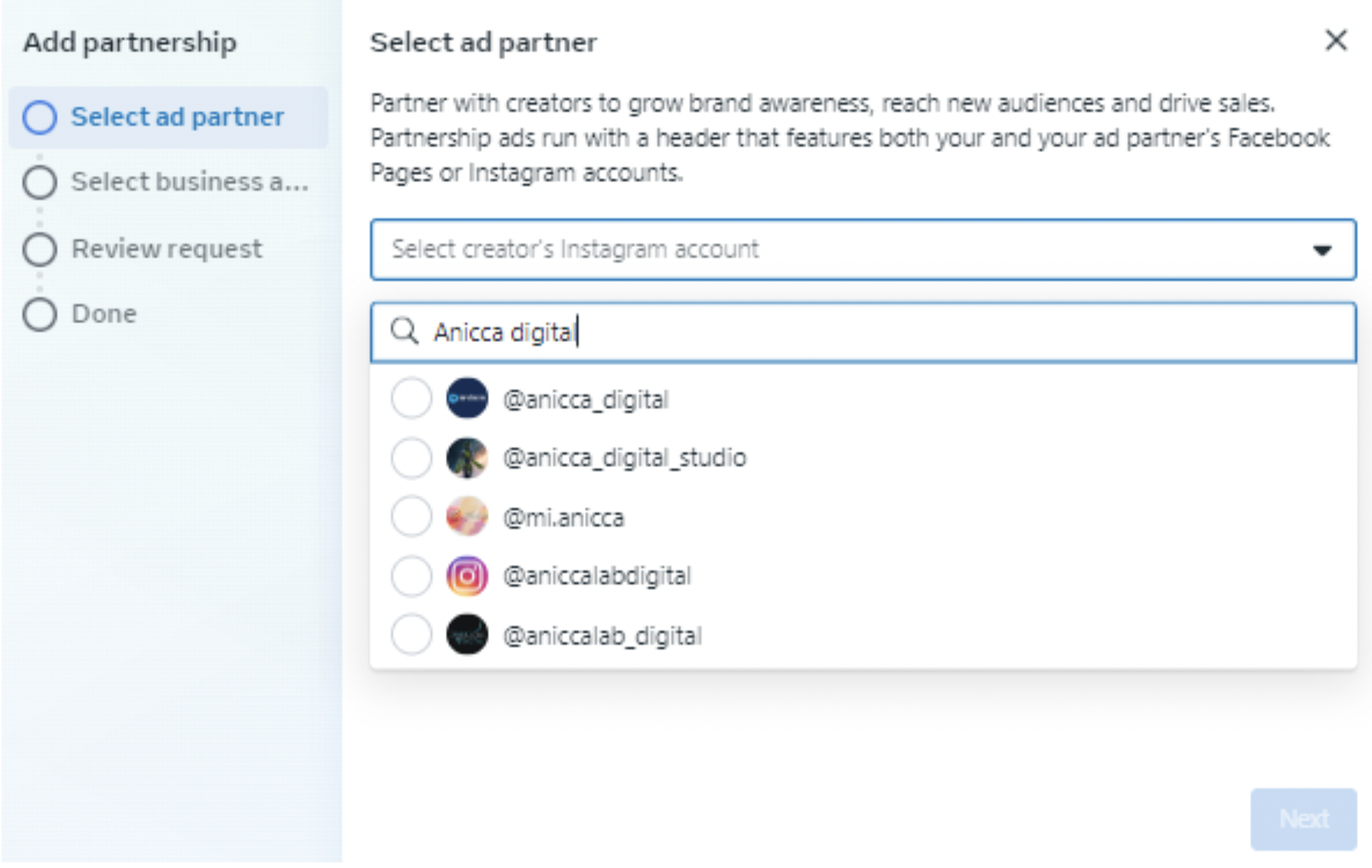The width and height of the screenshot is (1372, 868).
Task: Go to the Review request step
Action: [166, 249]
